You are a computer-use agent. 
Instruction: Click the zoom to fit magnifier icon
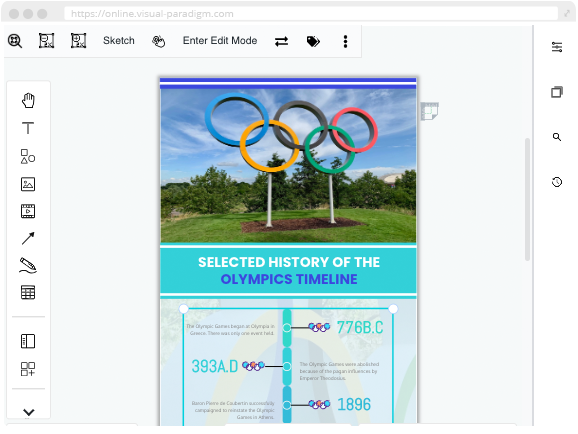tap(15, 41)
